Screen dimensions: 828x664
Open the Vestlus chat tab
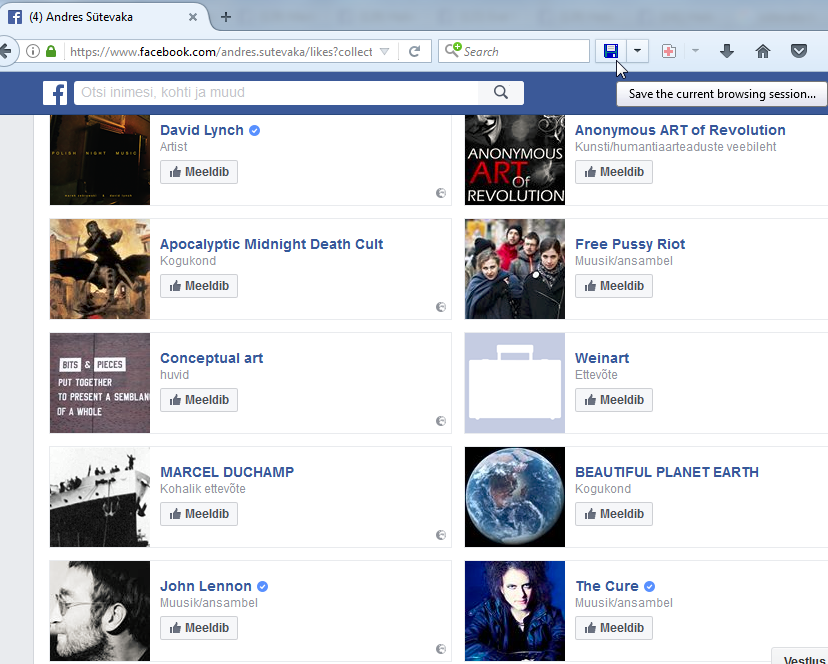[800, 657]
